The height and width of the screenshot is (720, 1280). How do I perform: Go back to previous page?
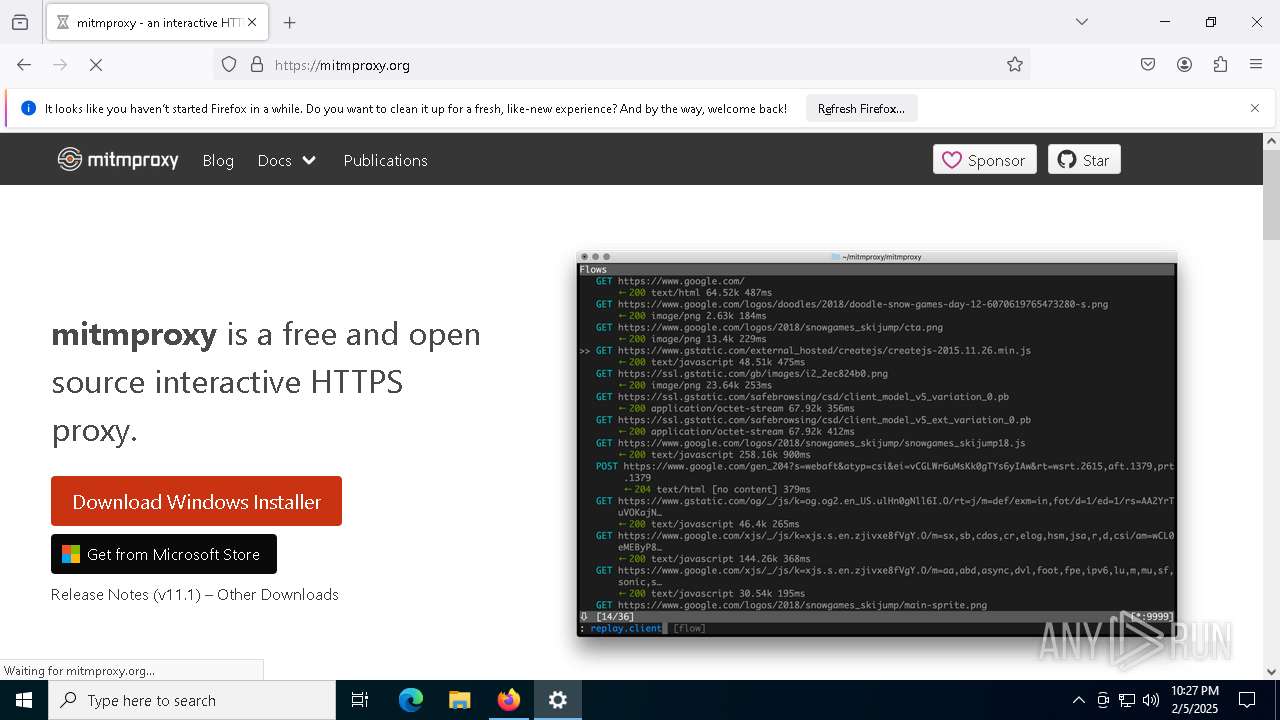[24, 65]
